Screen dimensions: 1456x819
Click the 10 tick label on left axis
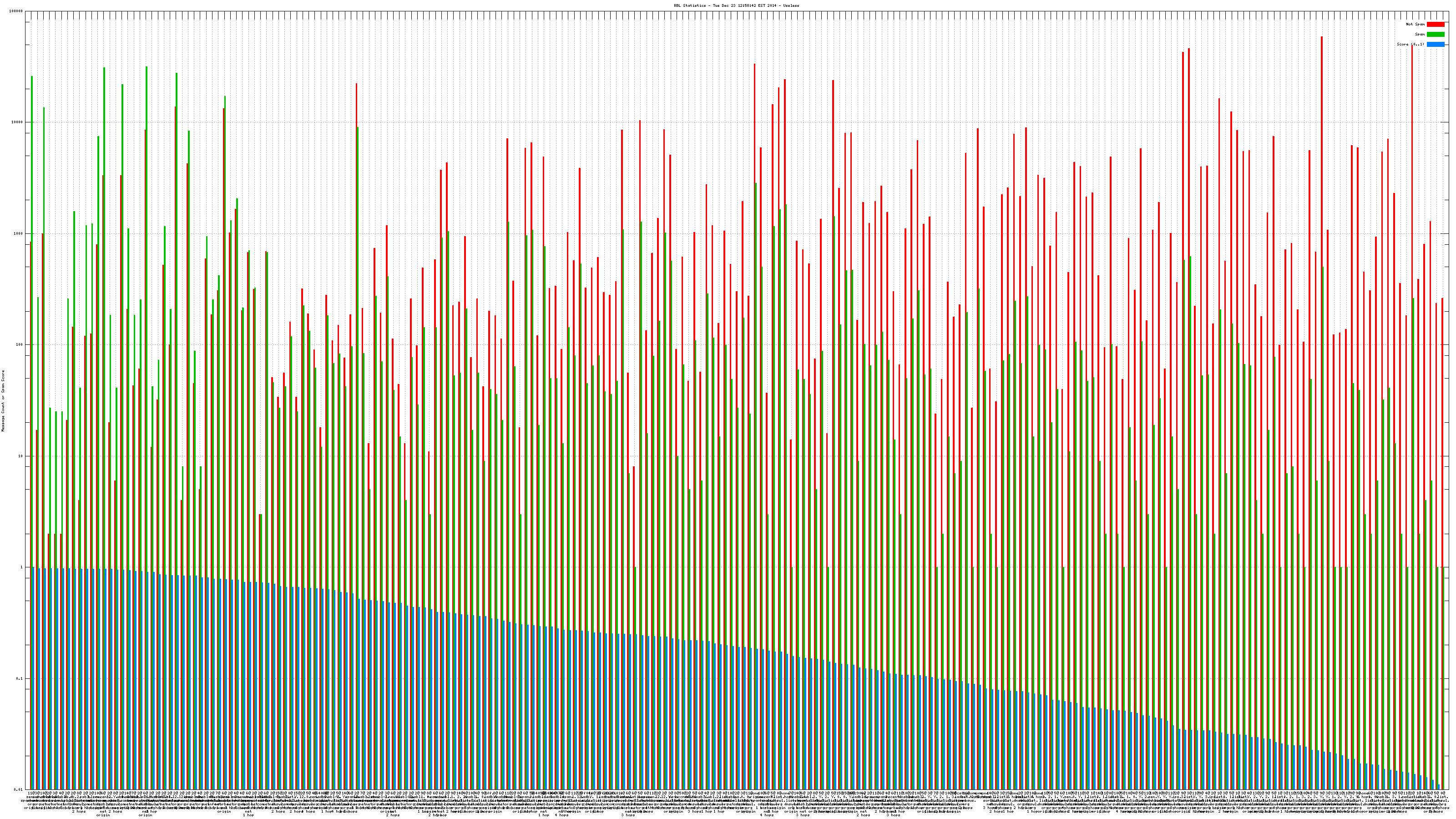[20, 456]
